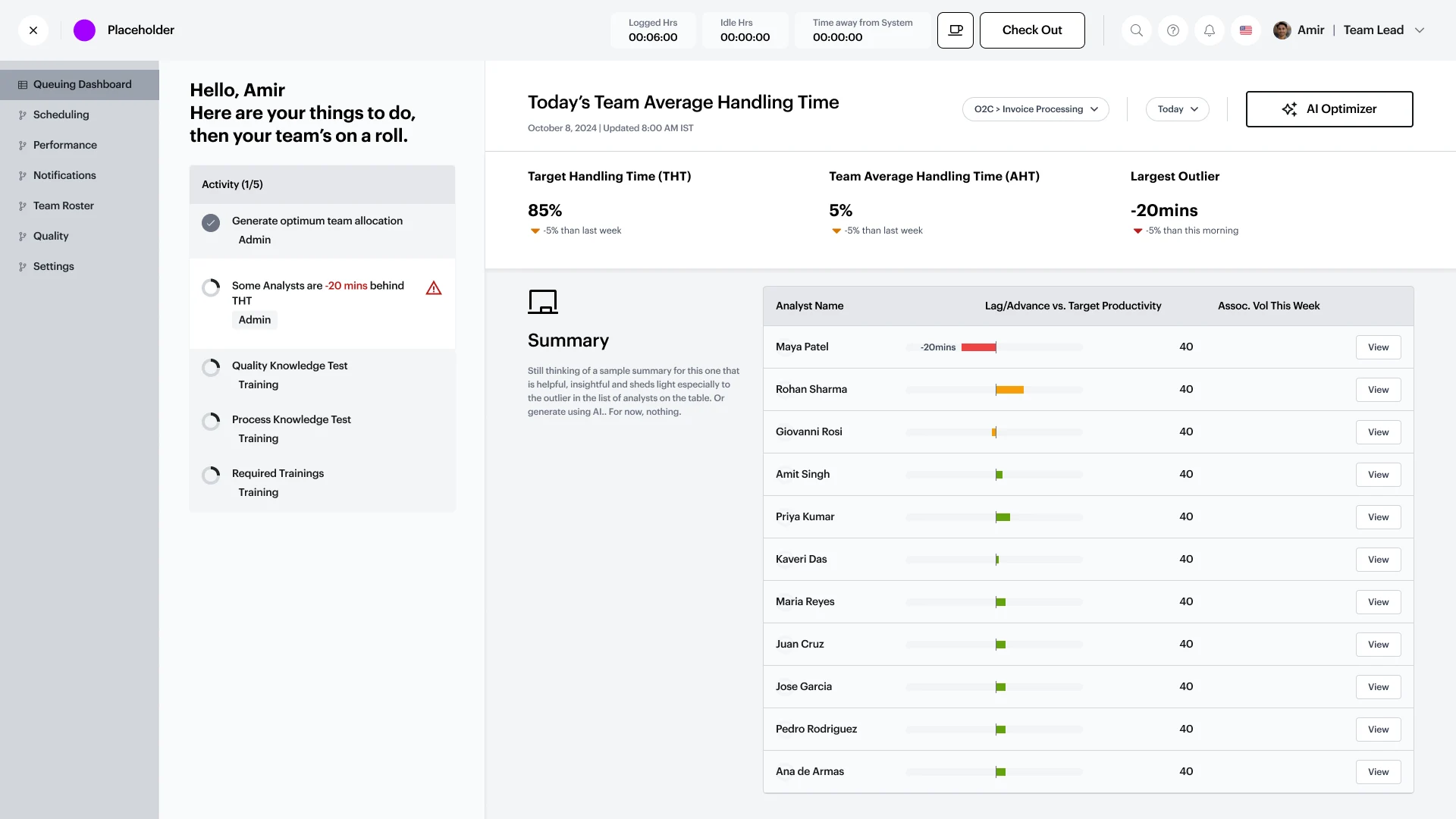Open the Today date range dropdown
This screenshot has height=819, width=1456.
1178,109
